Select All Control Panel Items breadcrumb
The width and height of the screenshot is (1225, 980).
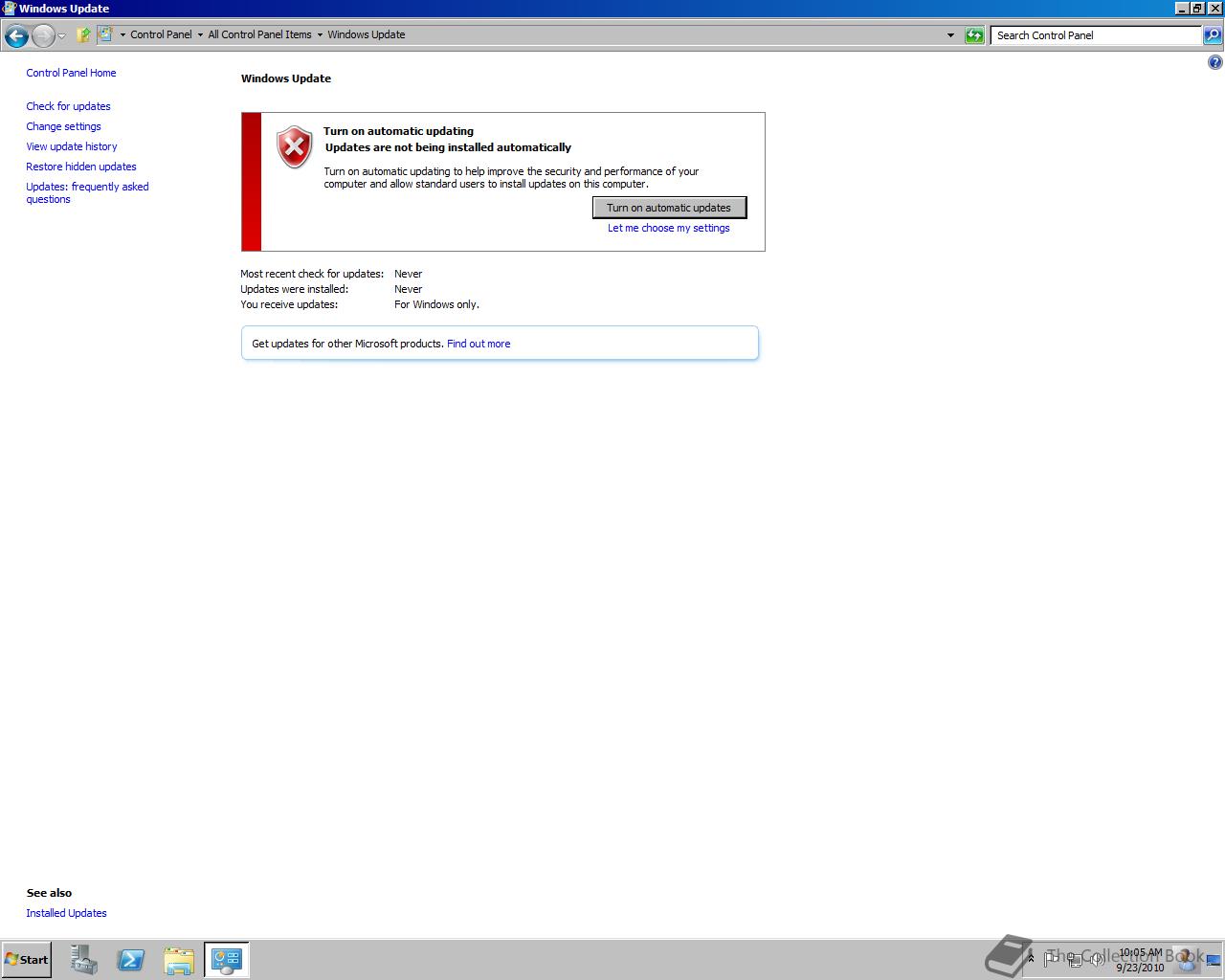coord(259,34)
